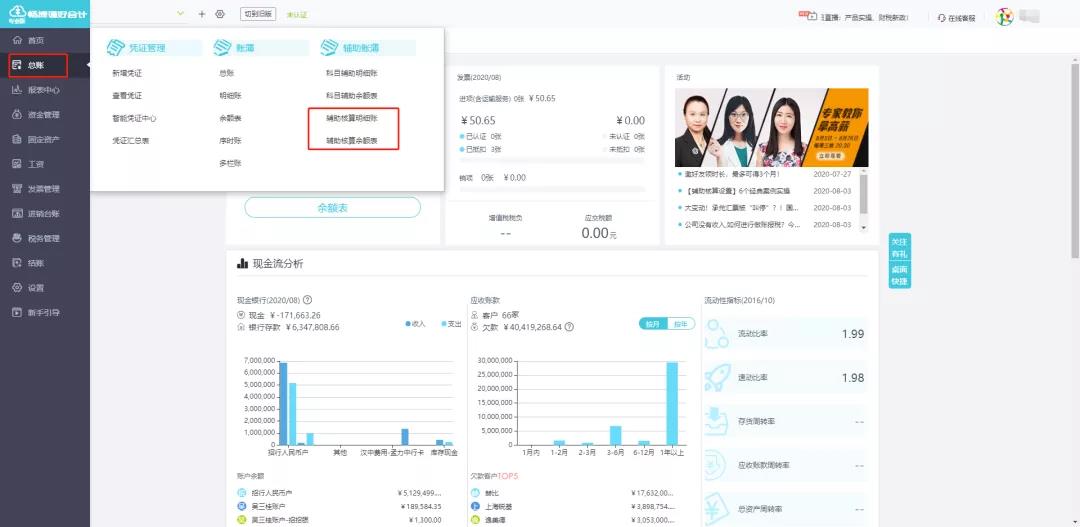
Task: Open 首页 home in the sidebar
Action: [x=35, y=40]
